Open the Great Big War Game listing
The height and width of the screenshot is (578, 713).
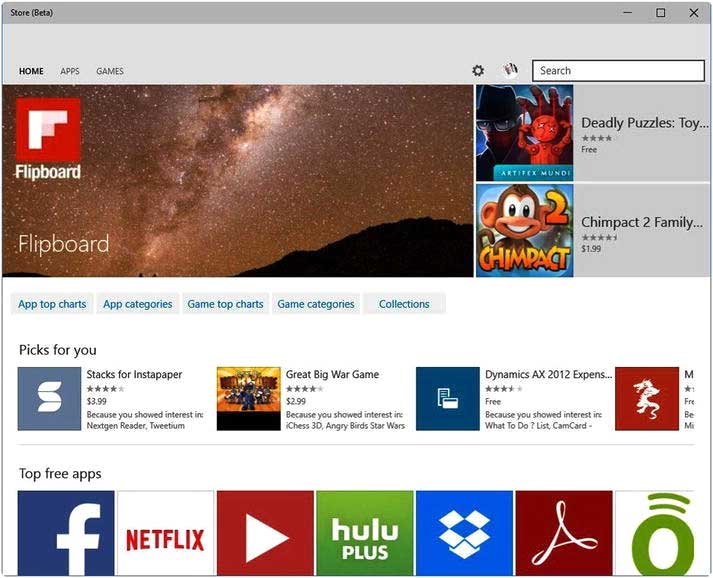(x=332, y=375)
